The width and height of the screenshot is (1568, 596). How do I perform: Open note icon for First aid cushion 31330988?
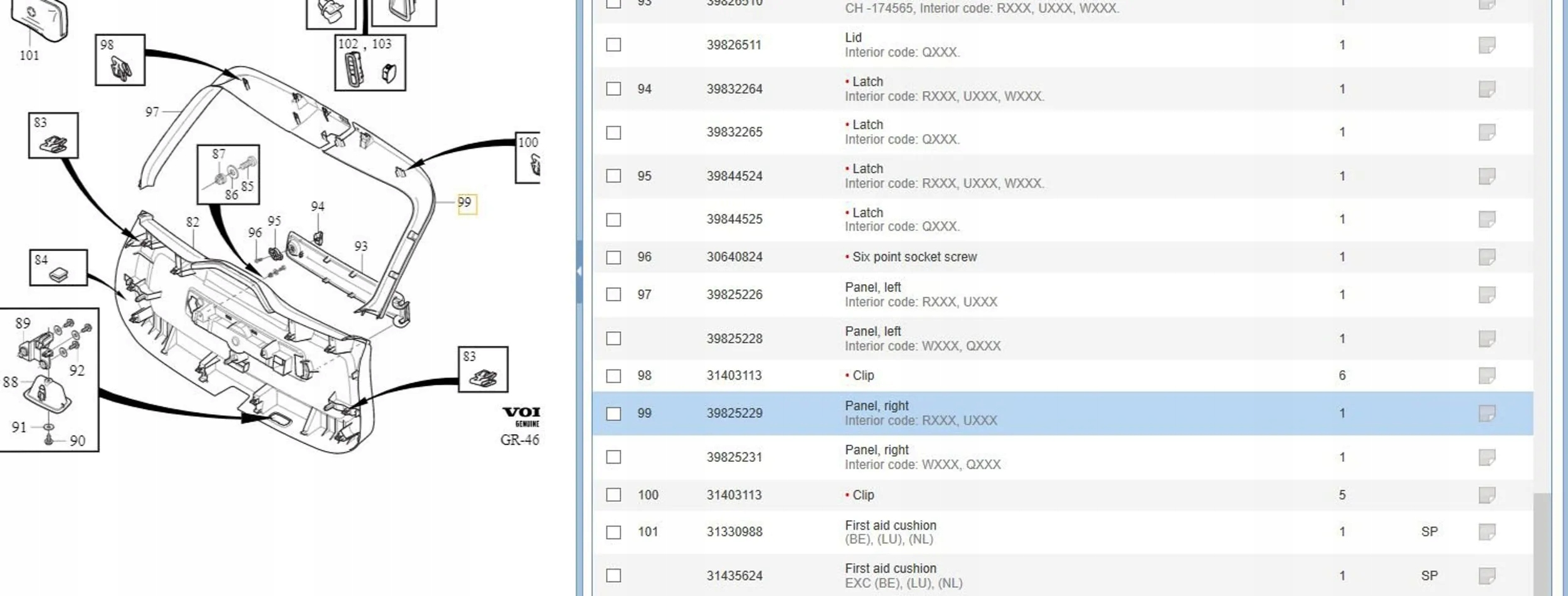(x=1486, y=532)
